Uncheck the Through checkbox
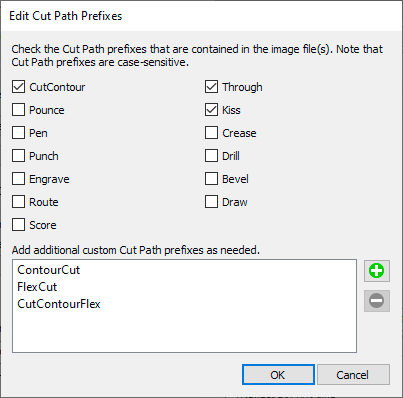 pos(211,87)
